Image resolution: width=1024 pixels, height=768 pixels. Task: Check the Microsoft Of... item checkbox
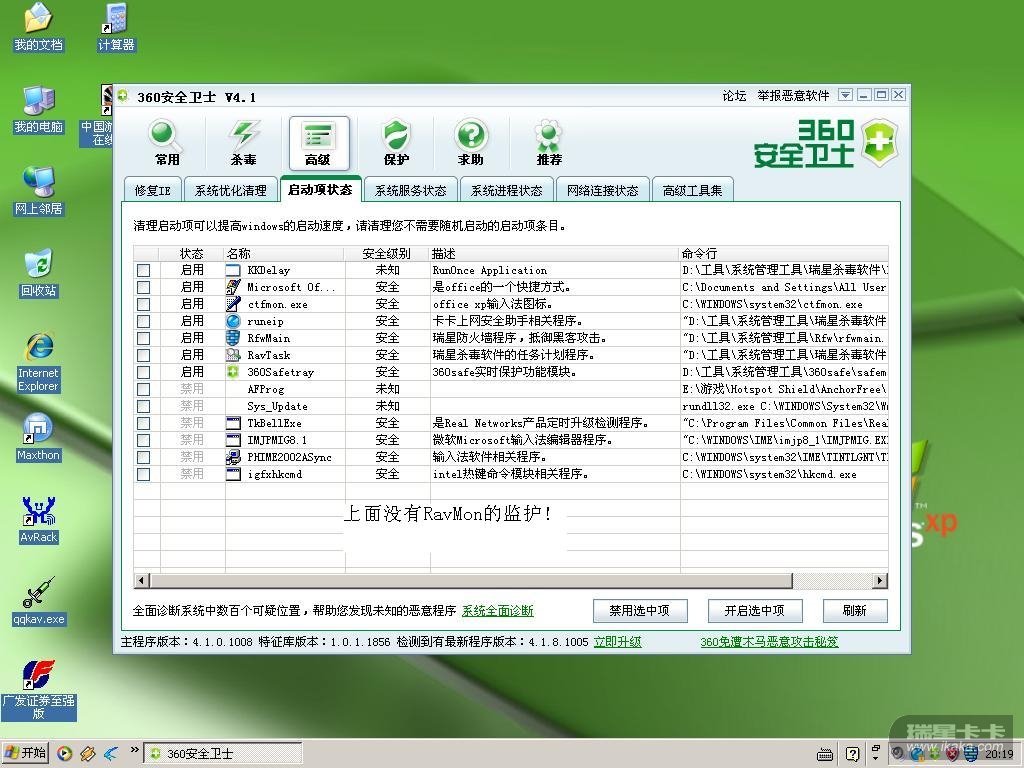tap(144, 287)
